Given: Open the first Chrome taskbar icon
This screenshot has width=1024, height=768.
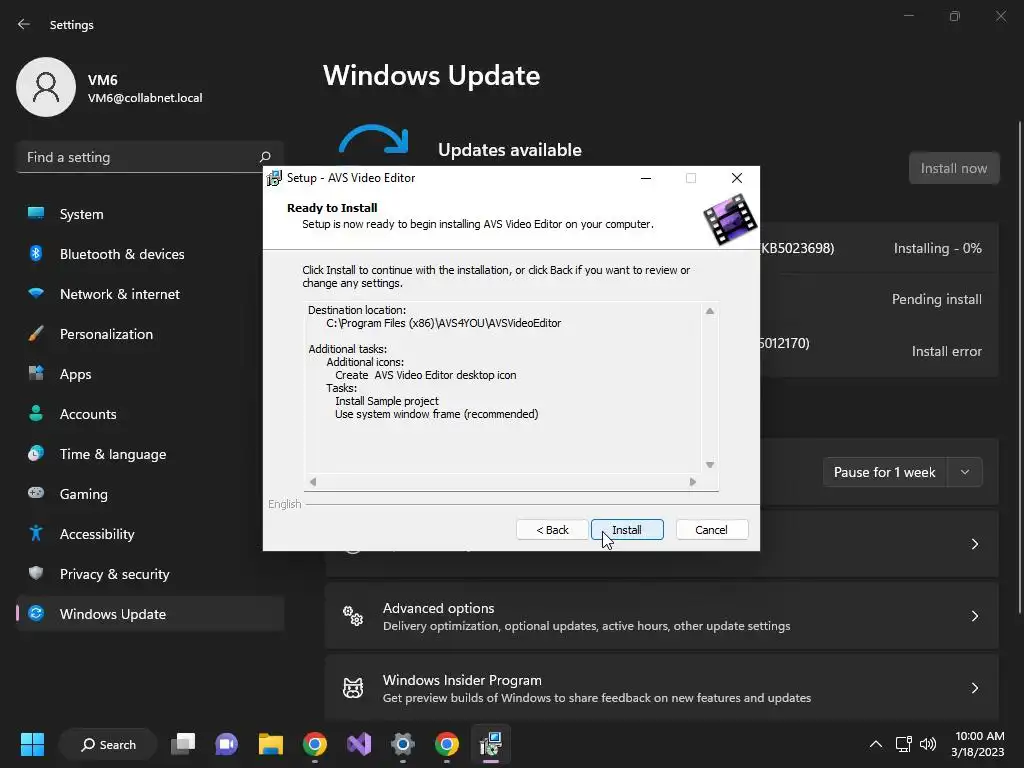Looking at the screenshot, I should tap(315, 744).
